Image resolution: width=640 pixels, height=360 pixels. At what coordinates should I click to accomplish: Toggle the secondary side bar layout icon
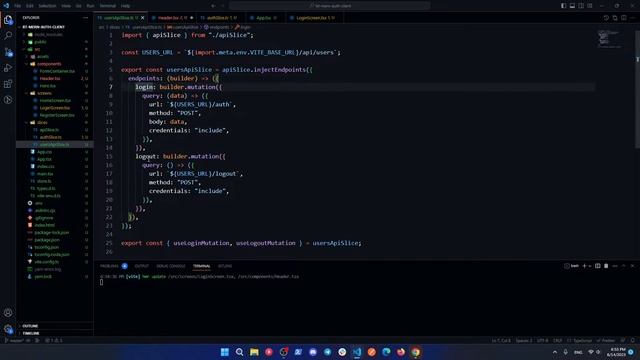coord(581,6)
